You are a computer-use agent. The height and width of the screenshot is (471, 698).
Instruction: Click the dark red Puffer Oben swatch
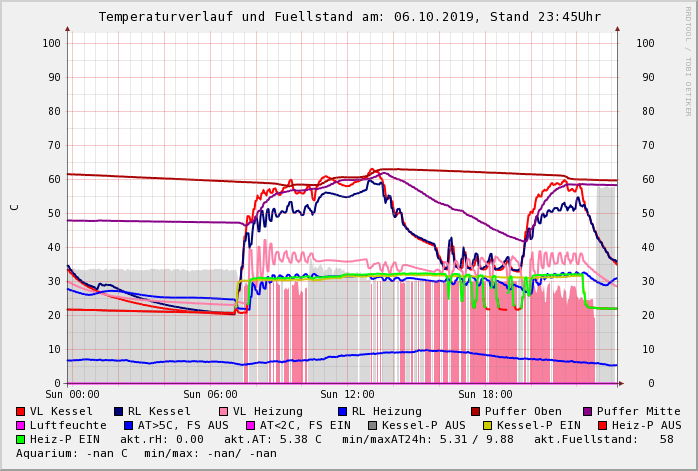(x=476, y=411)
